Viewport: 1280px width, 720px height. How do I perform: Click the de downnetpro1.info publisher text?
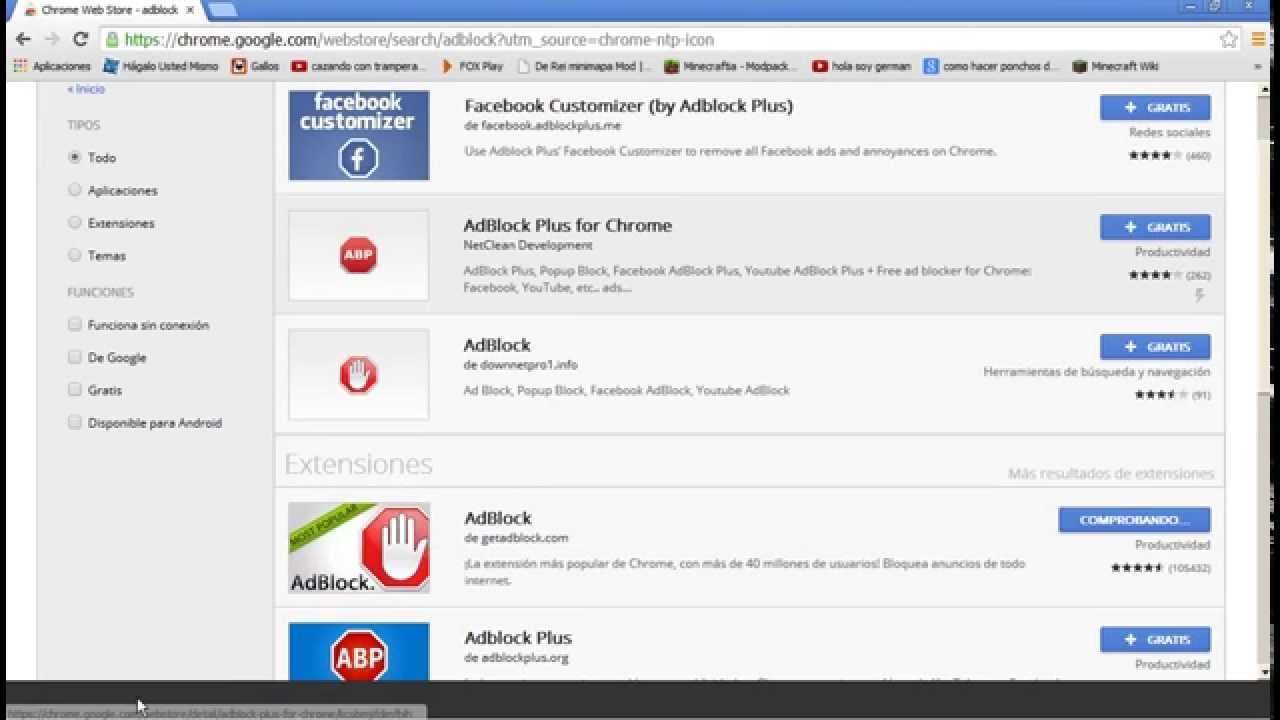(x=521, y=365)
